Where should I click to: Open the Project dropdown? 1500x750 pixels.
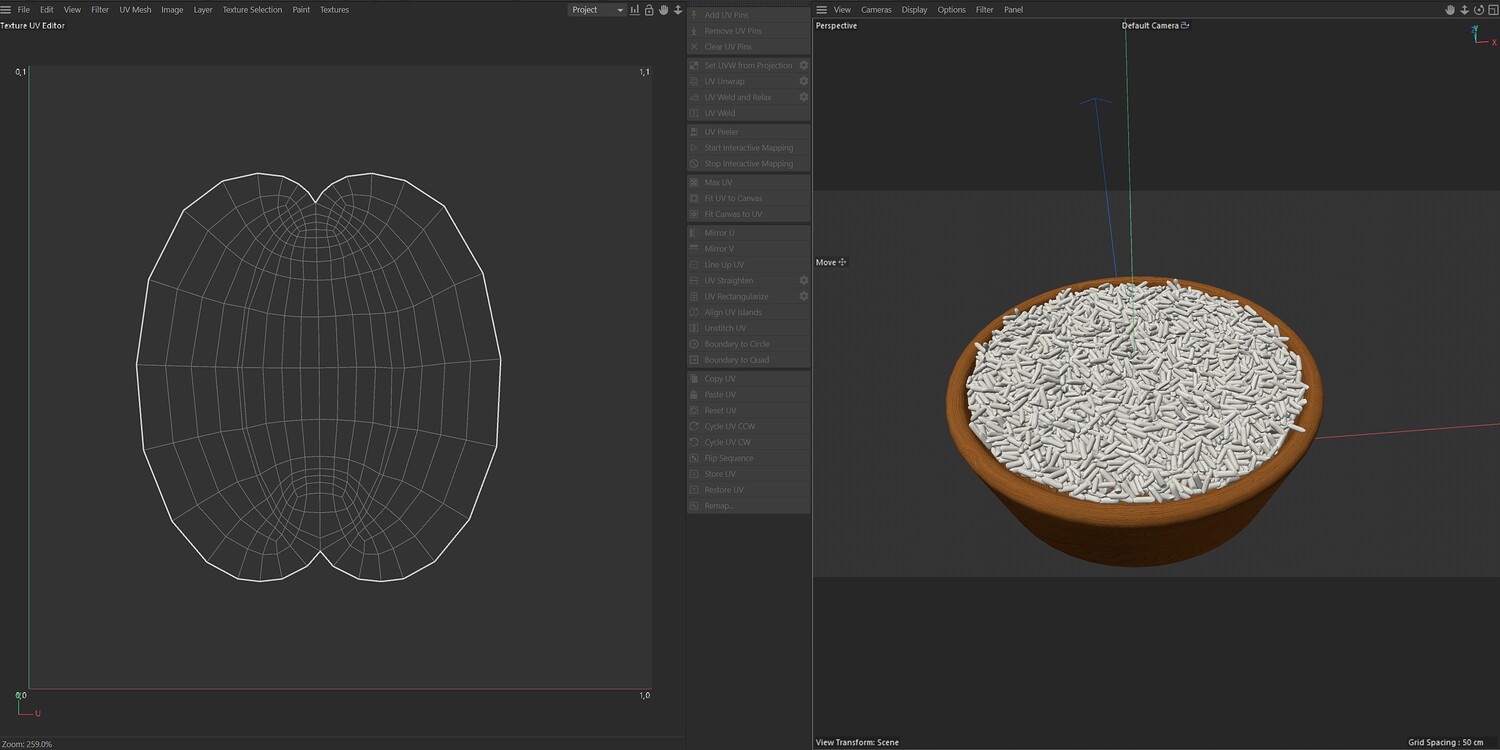[597, 10]
